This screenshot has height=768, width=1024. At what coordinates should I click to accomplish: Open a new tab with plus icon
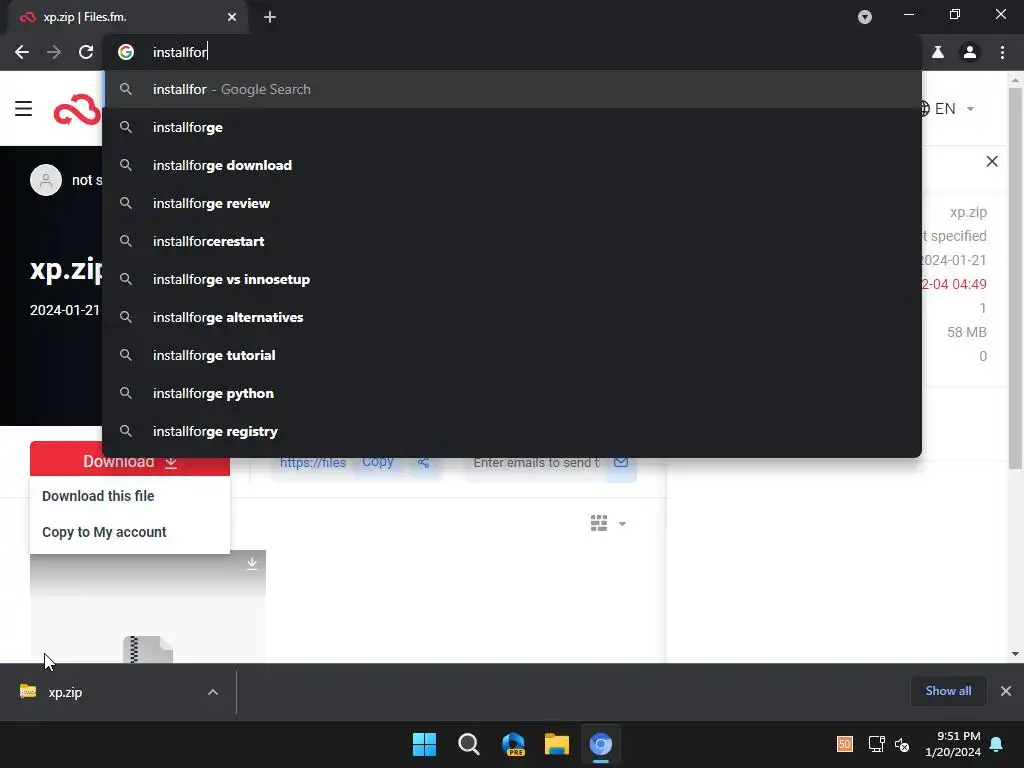click(270, 18)
